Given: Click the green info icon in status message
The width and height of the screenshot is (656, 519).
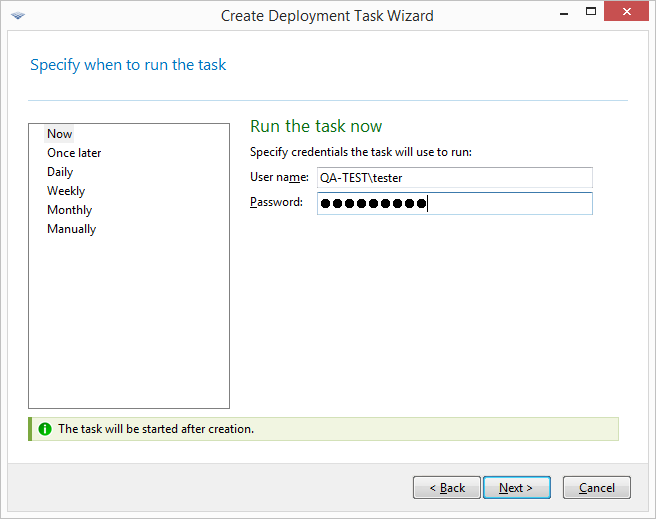Looking at the screenshot, I should [x=44, y=429].
